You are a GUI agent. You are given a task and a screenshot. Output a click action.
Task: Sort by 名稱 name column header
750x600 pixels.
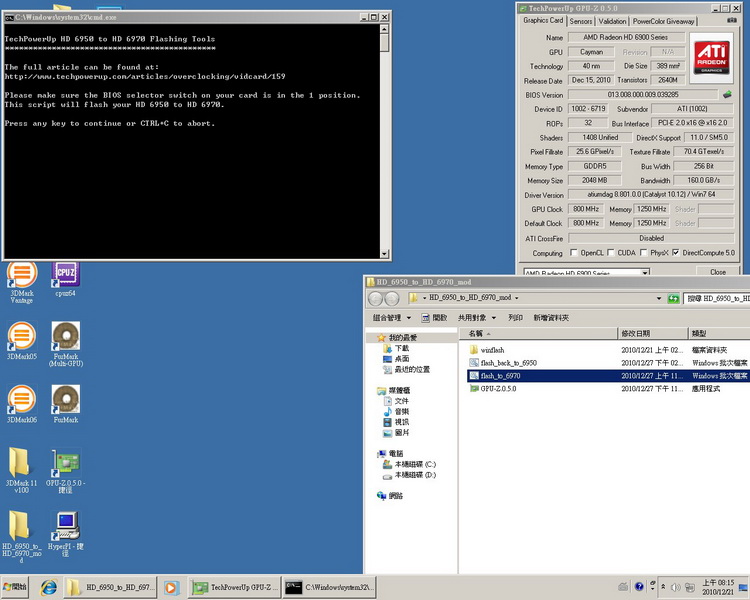click(539, 333)
